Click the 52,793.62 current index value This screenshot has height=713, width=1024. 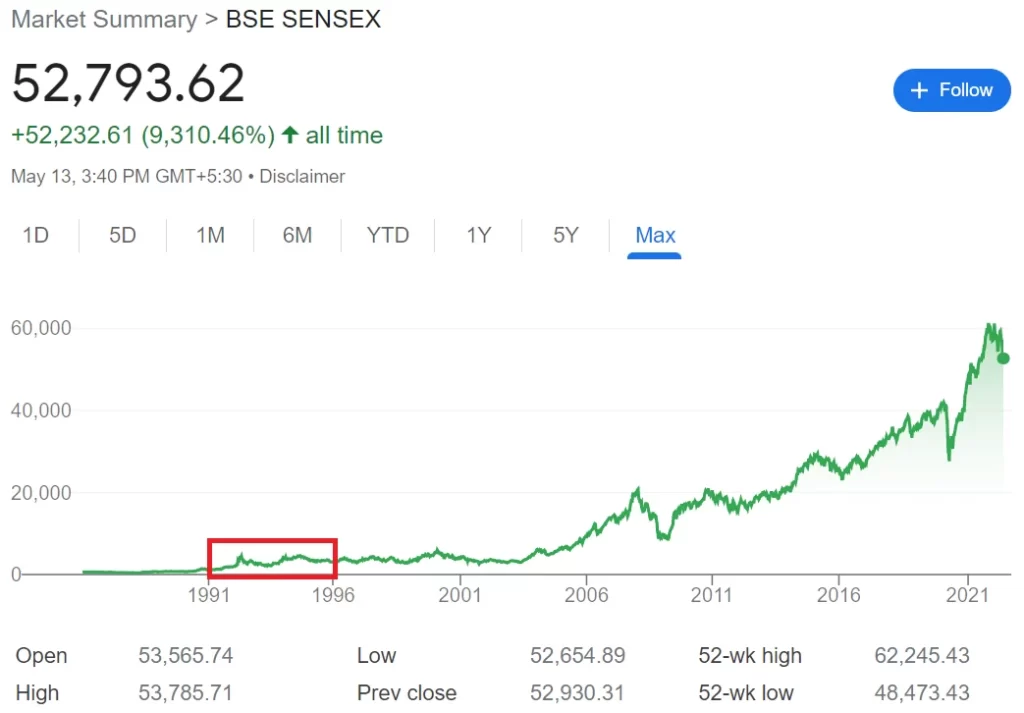tap(128, 83)
